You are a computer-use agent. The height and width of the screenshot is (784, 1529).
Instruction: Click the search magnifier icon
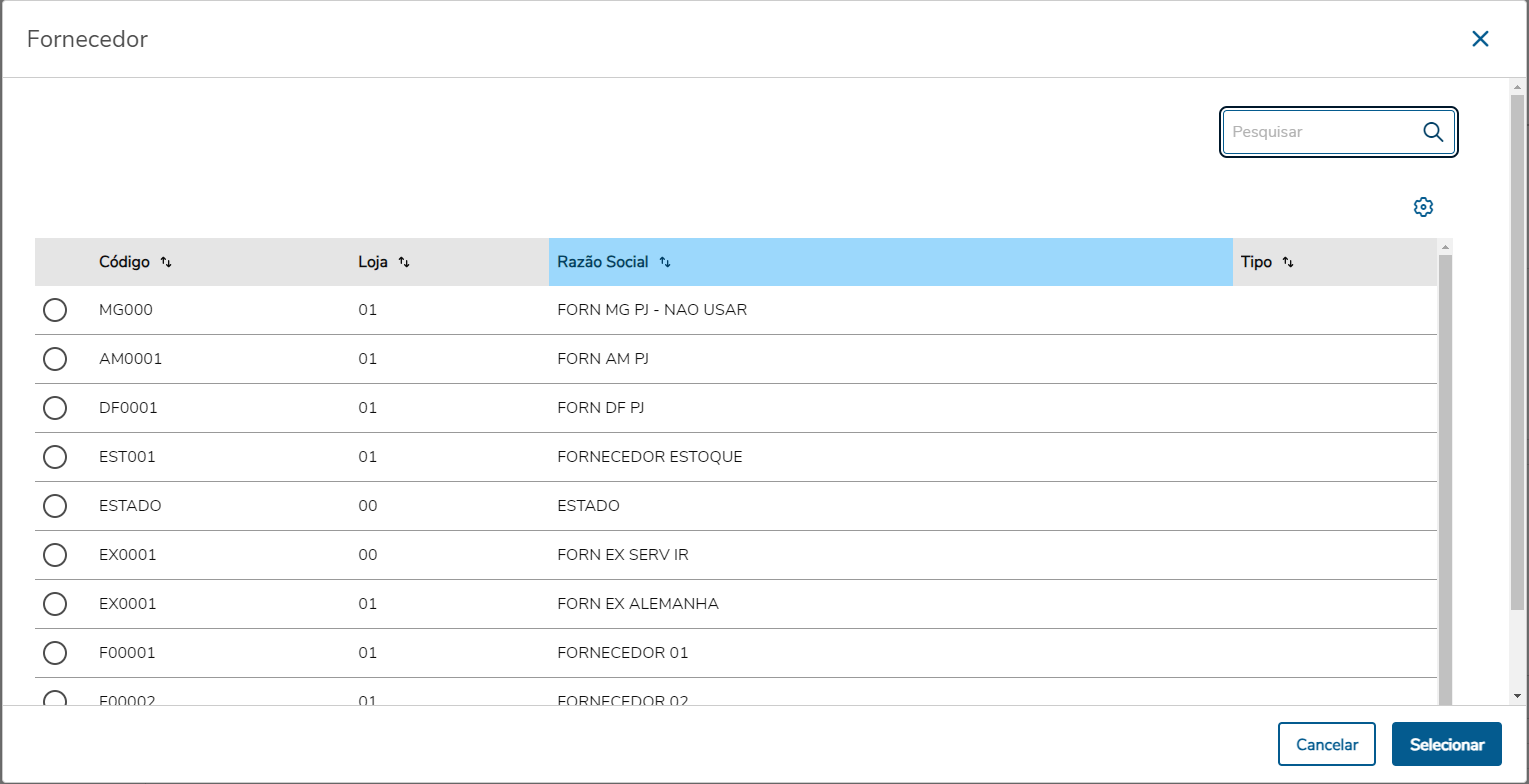pyautogui.click(x=1432, y=132)
